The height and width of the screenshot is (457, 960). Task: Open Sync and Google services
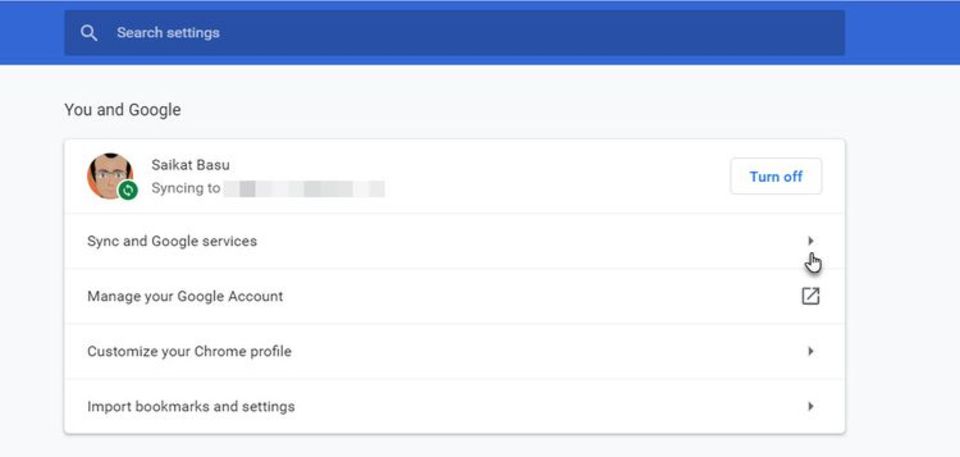pyautogui.click(x=454, y=241)
